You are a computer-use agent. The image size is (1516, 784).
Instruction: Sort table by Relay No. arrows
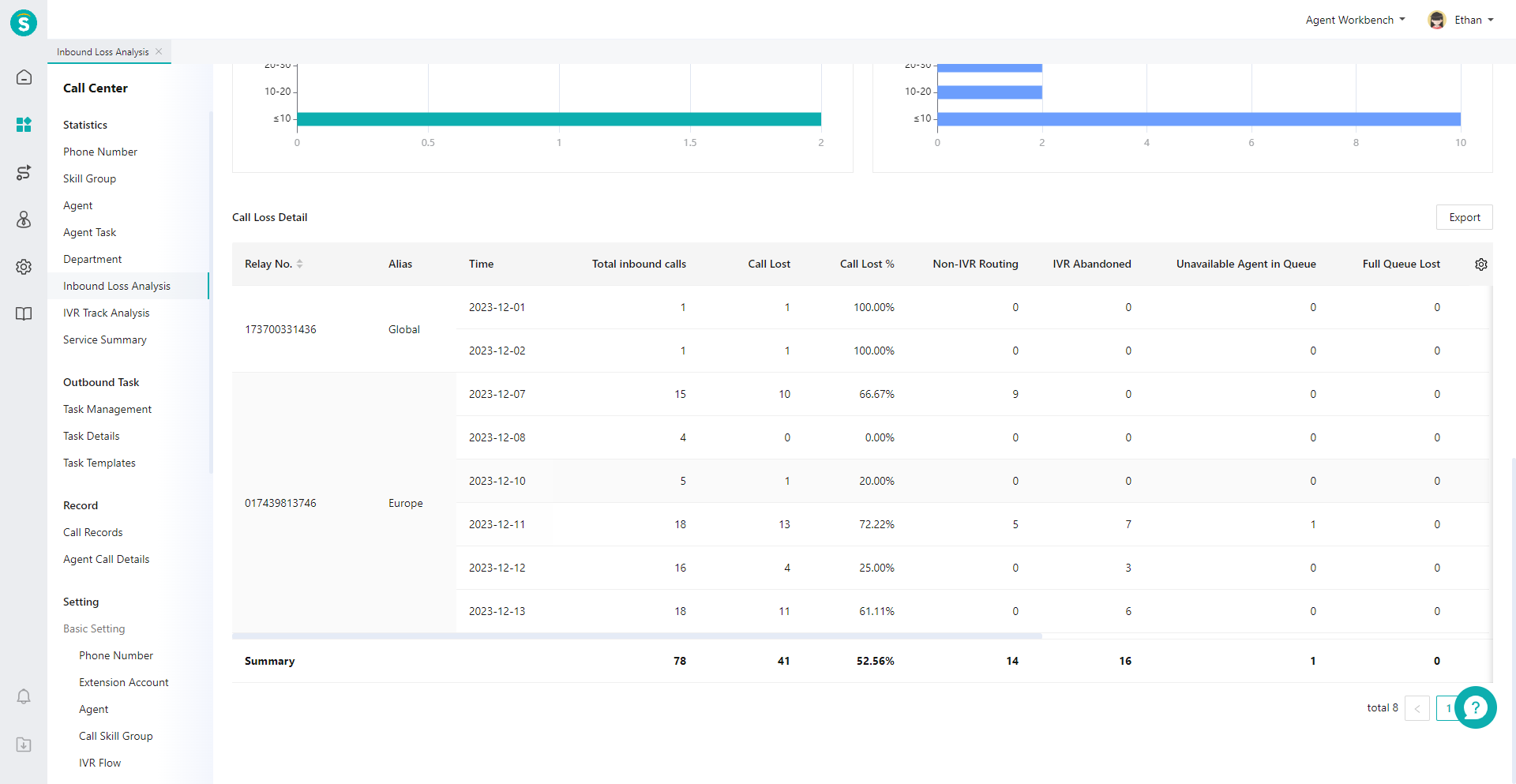(300, 264)
